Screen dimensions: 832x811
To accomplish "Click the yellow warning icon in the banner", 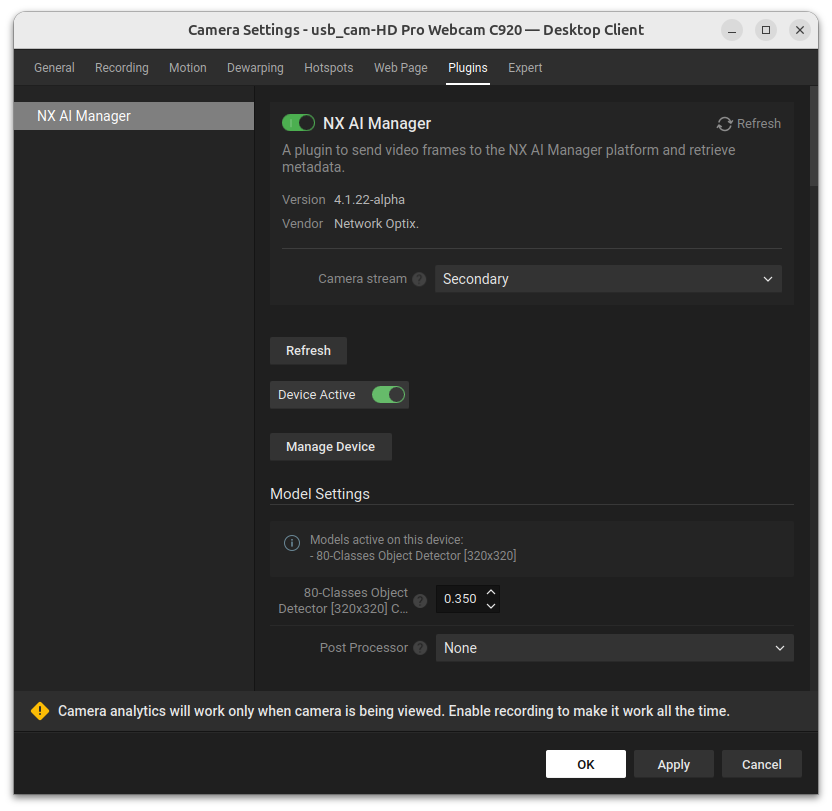I will [x=40, y=711].
